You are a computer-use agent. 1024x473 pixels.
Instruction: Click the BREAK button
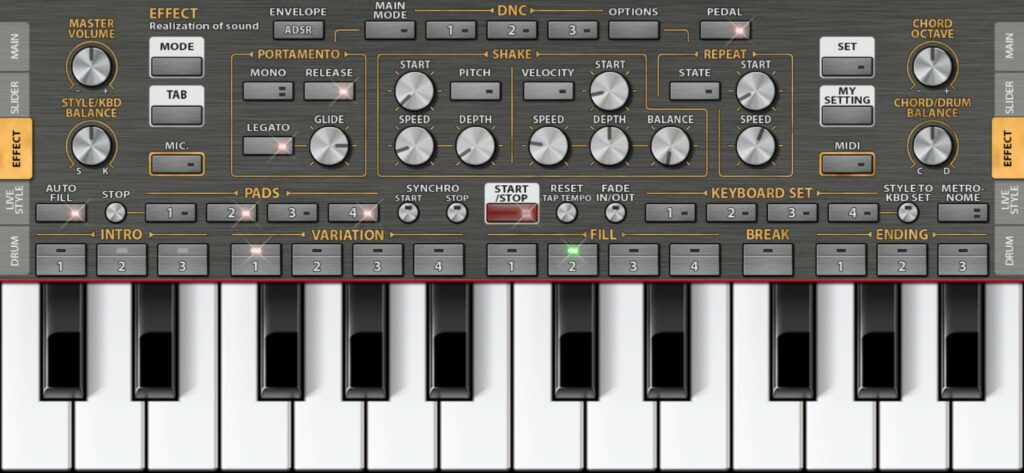768,259
